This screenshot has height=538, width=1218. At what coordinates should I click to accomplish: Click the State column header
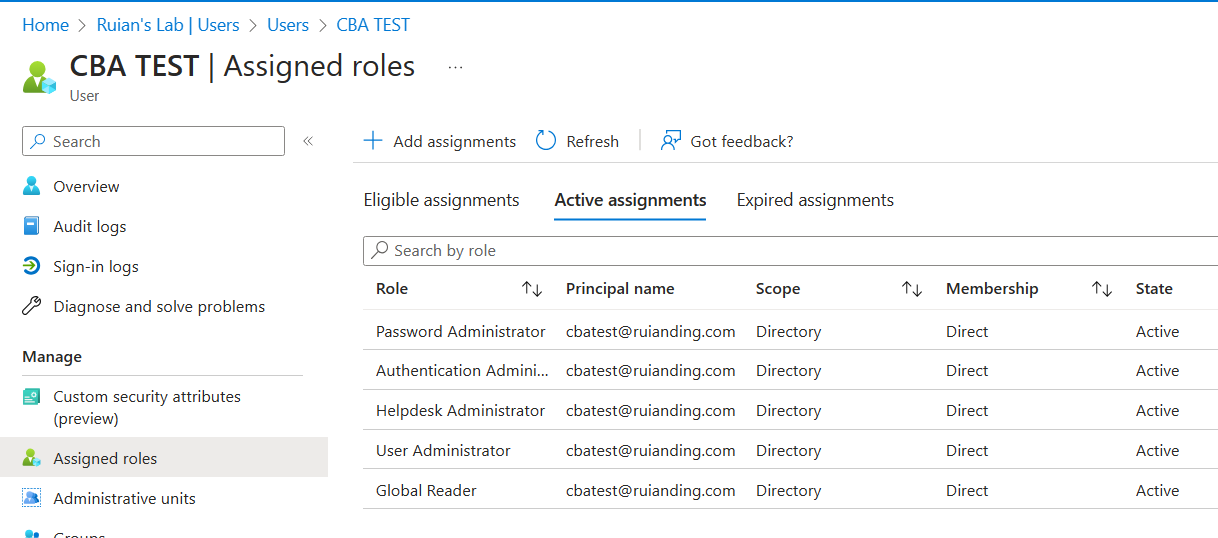click(x=1154, y=289)
